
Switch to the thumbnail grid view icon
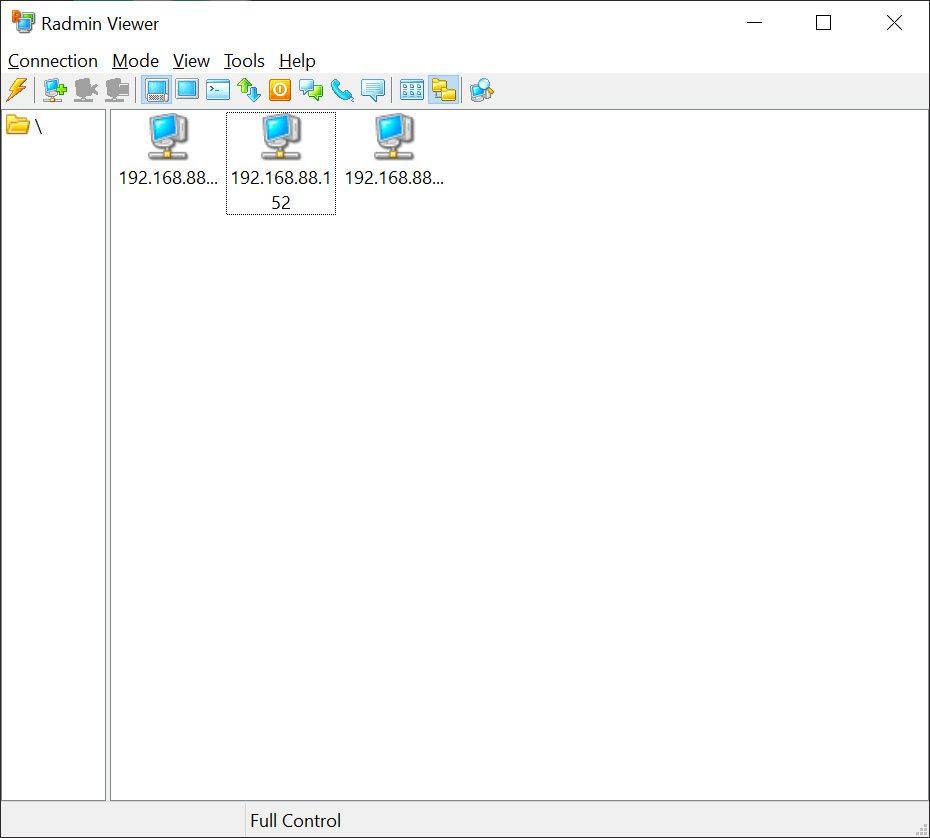pyautogui.click(x=412, y=90)
